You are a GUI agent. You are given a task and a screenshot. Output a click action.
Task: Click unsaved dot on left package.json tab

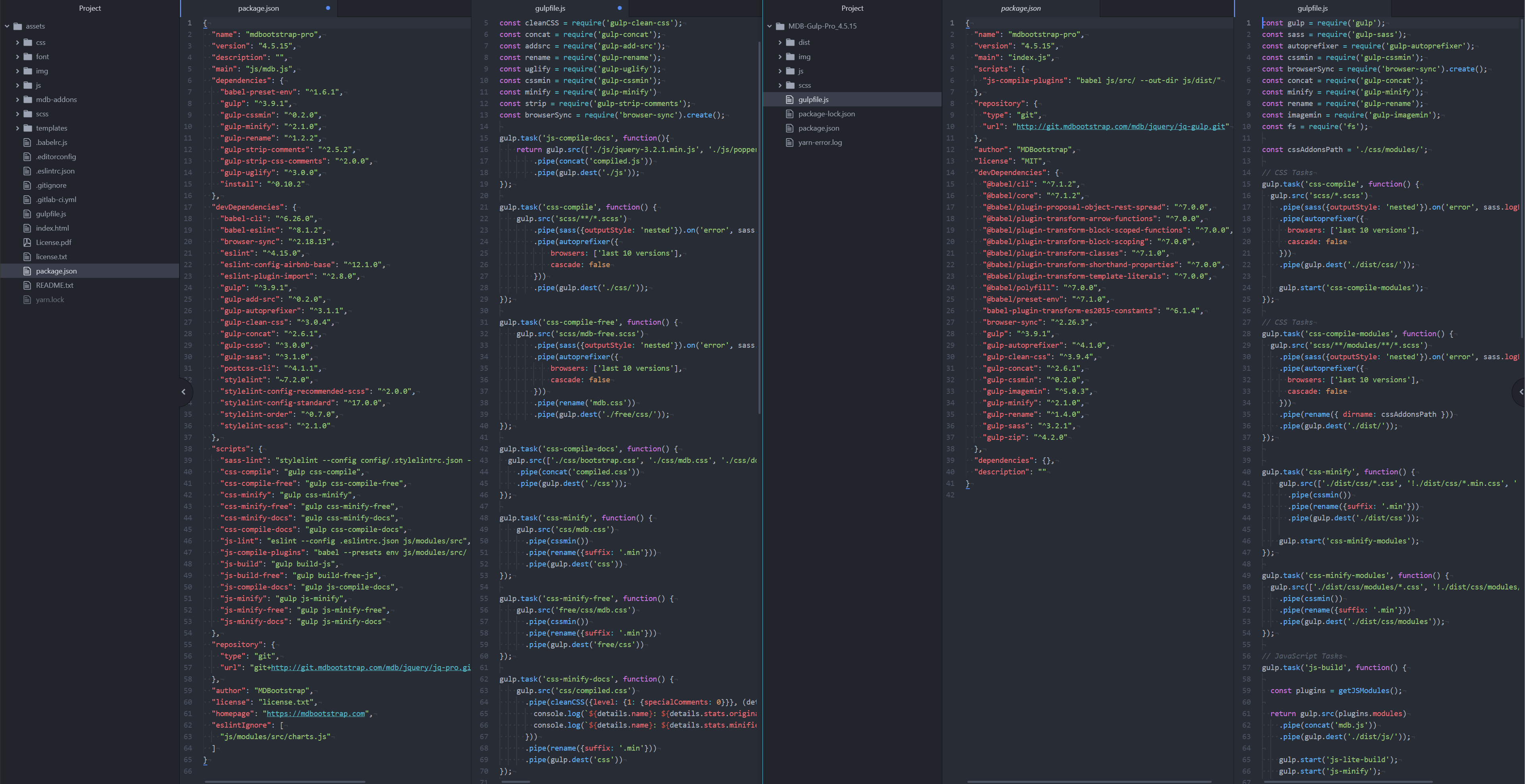point(328,8)
